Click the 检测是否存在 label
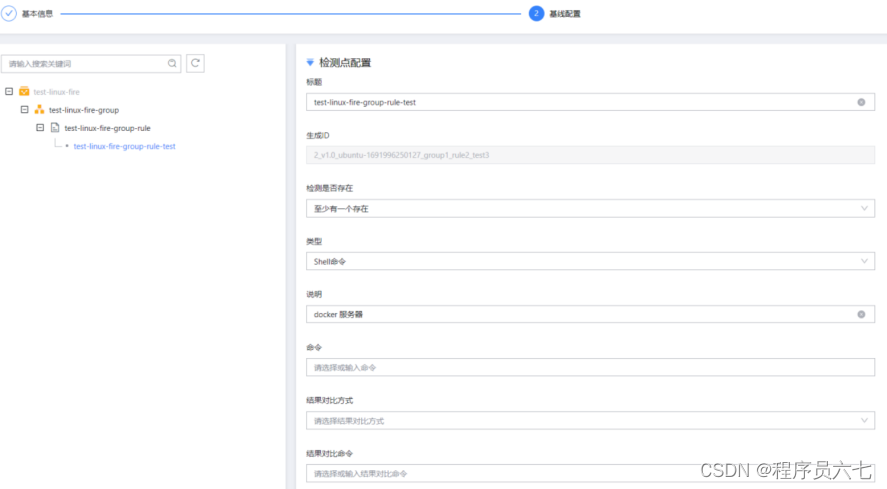This screenshot has width=887, height=489. [x=329, y=188]
